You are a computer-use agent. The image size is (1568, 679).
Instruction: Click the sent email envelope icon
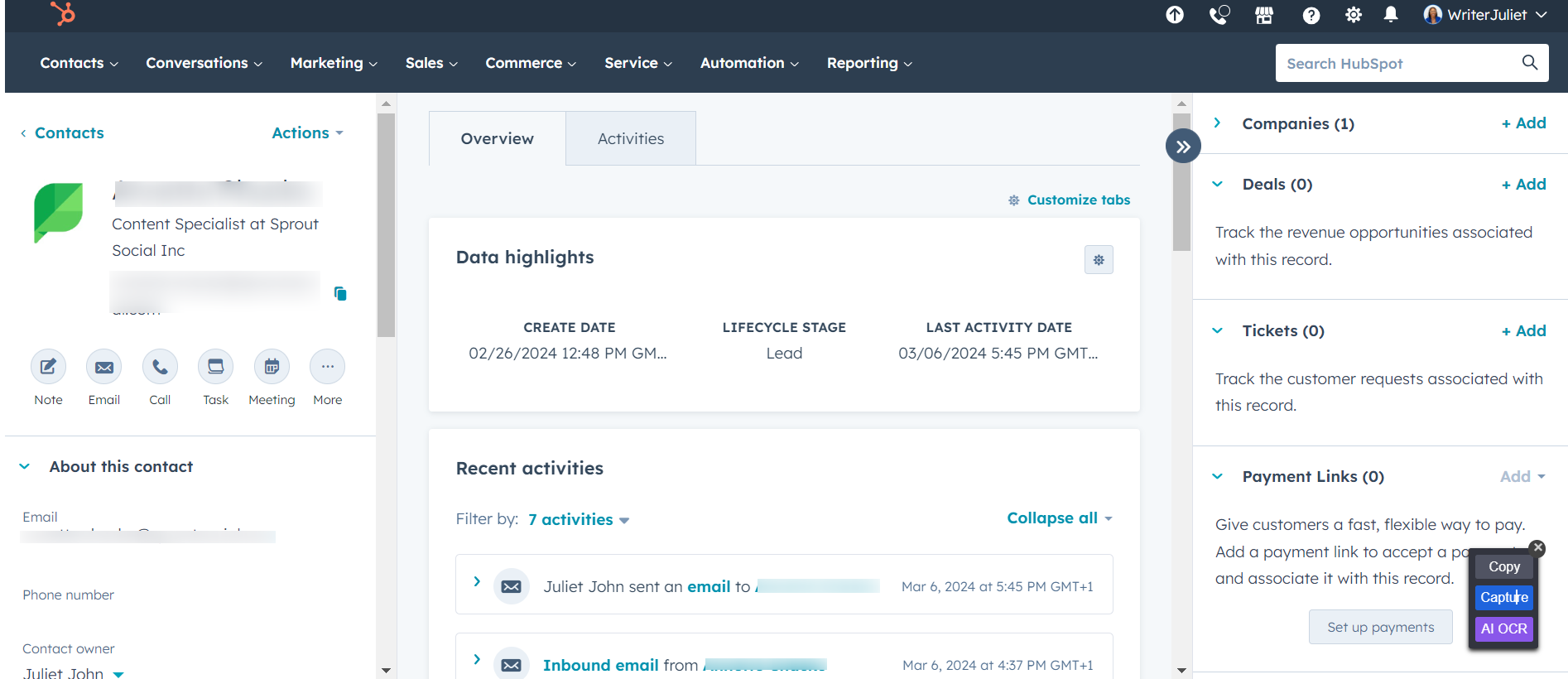pos(512,586)
